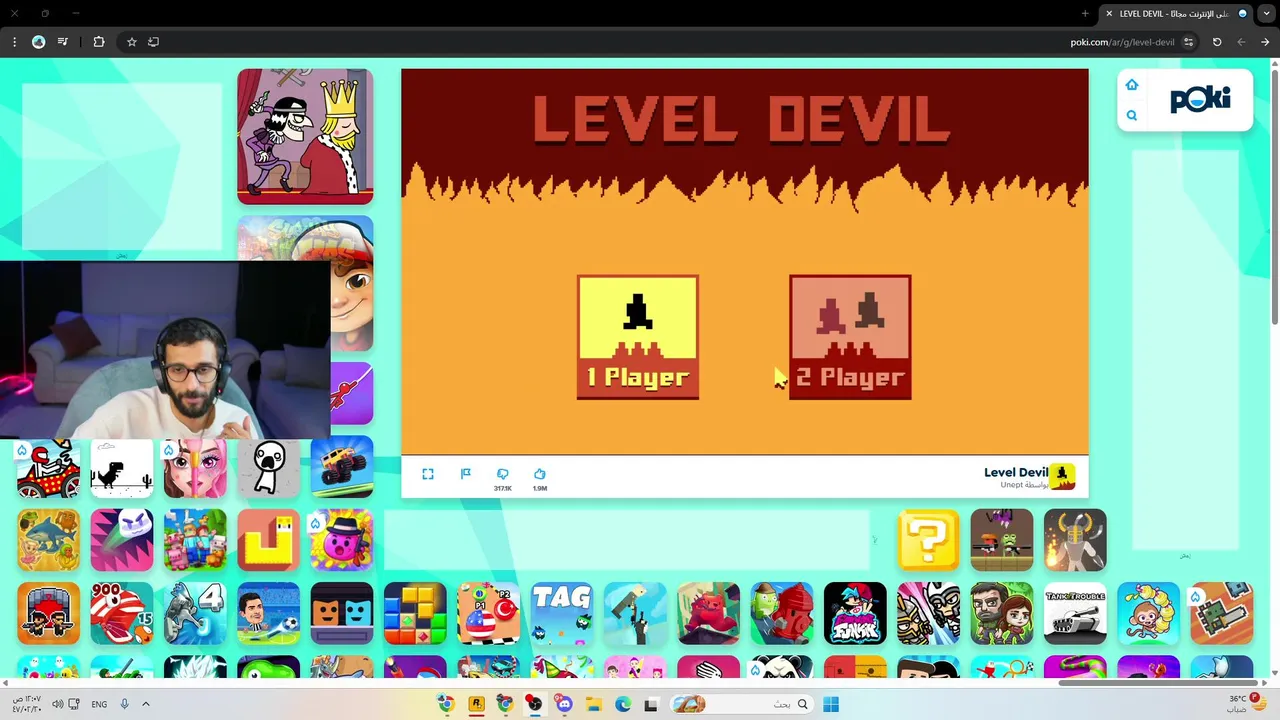
Task: Reload the page in browser toolbar
Action: tap(1217, 42)
